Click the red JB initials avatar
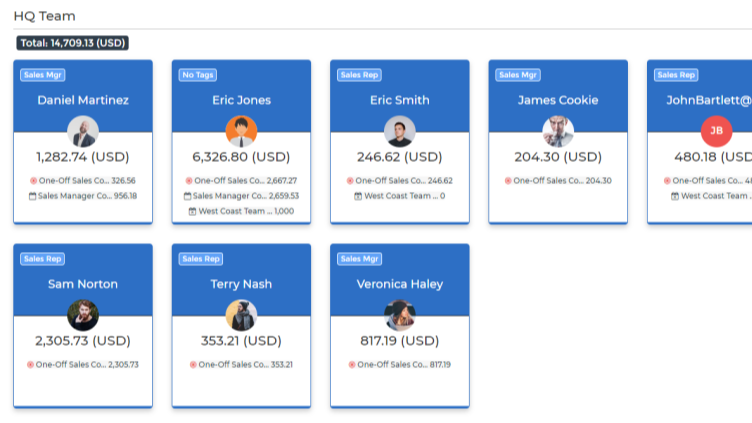The image size is (752, 423). [x=715, y=131]
